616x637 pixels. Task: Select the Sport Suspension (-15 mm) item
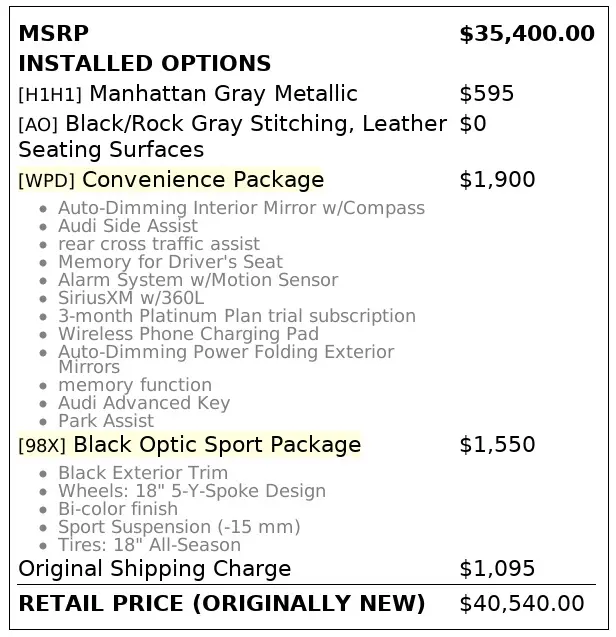point(179,527)
